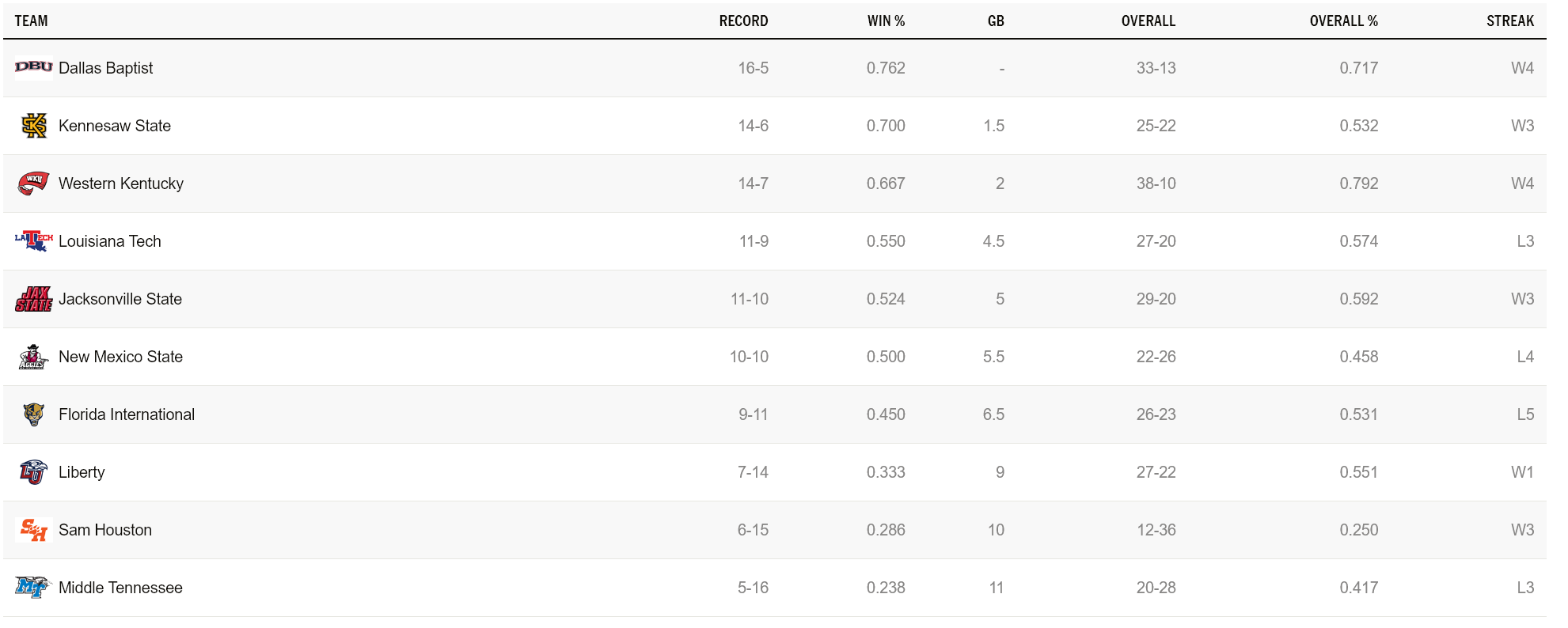The image size is (1568, 628).
Task: Sort by the WIN % column header
Action: [x=886, y=21]
